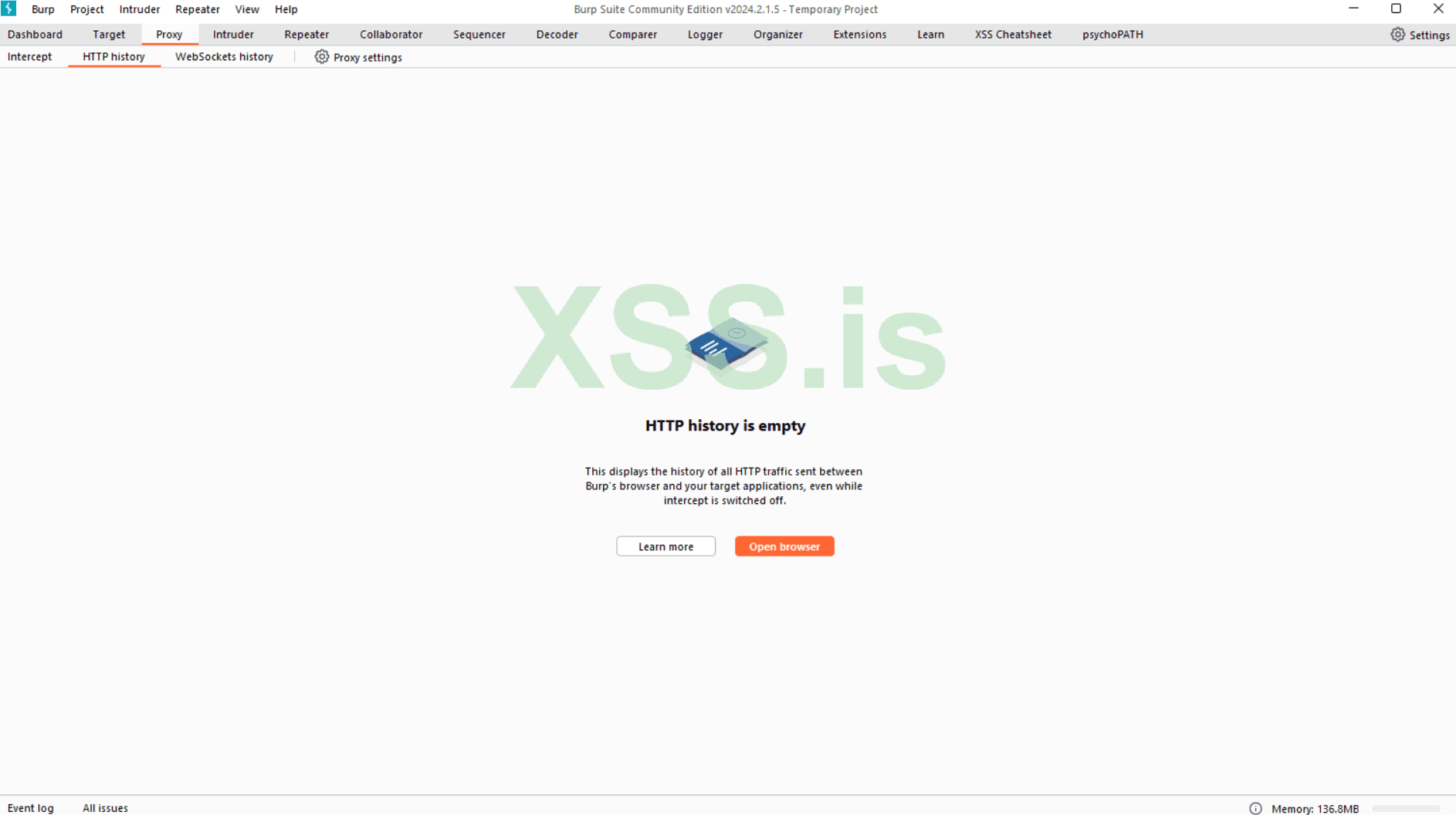Open the Sequencer tab
Image resolution: width=1456 pixels, height=815 pixels.
pyautogui.click(x=479, y=35)
